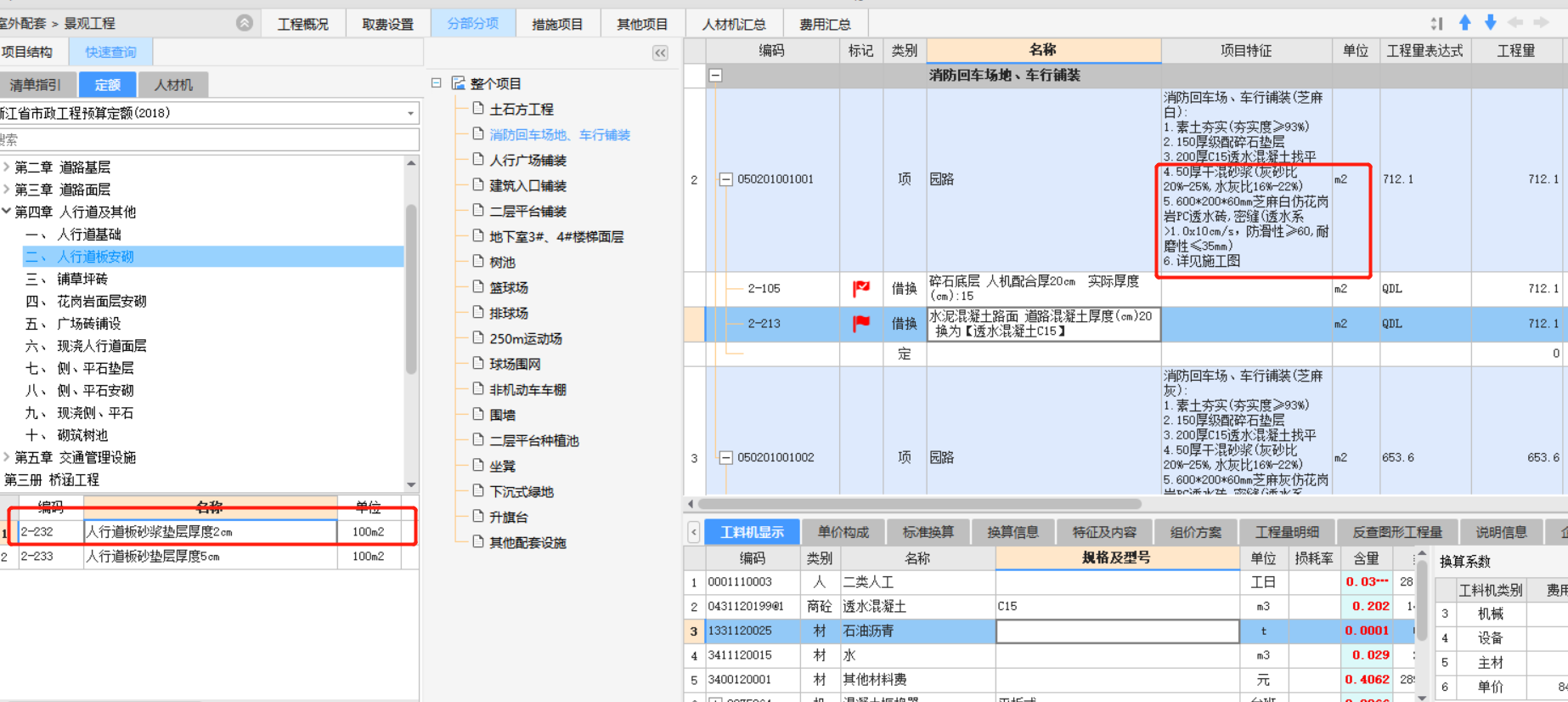The image size is (1568, 702).
Task: Click 室外配套 in the breadcrumb
Action: (22, 23)
